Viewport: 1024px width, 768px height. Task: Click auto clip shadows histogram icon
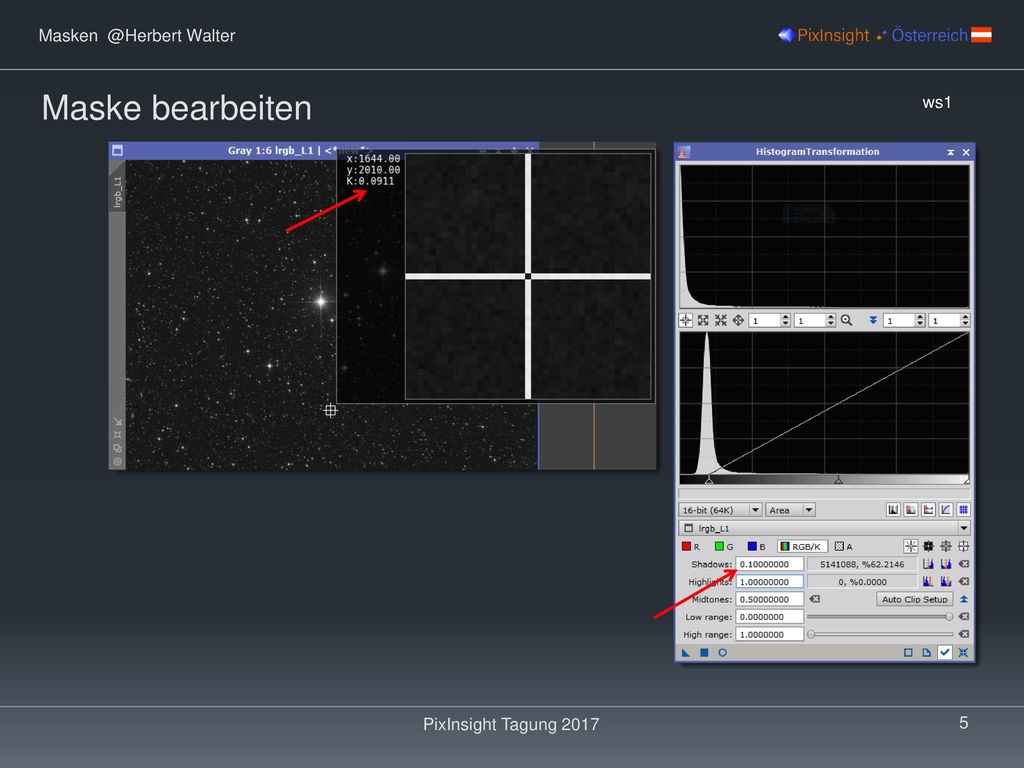click(x=929, y=564)
